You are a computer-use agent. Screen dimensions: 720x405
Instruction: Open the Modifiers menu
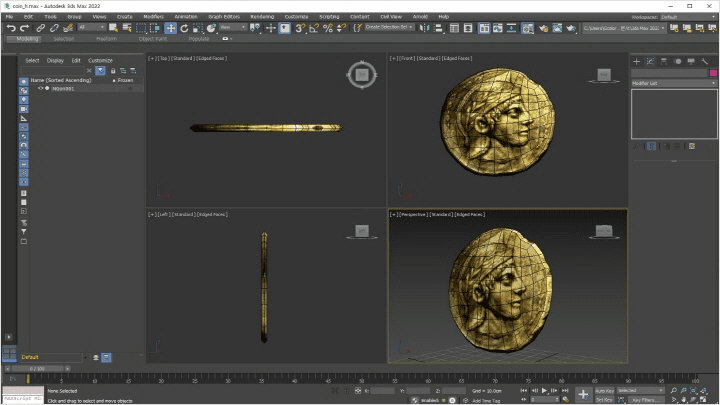153,17
